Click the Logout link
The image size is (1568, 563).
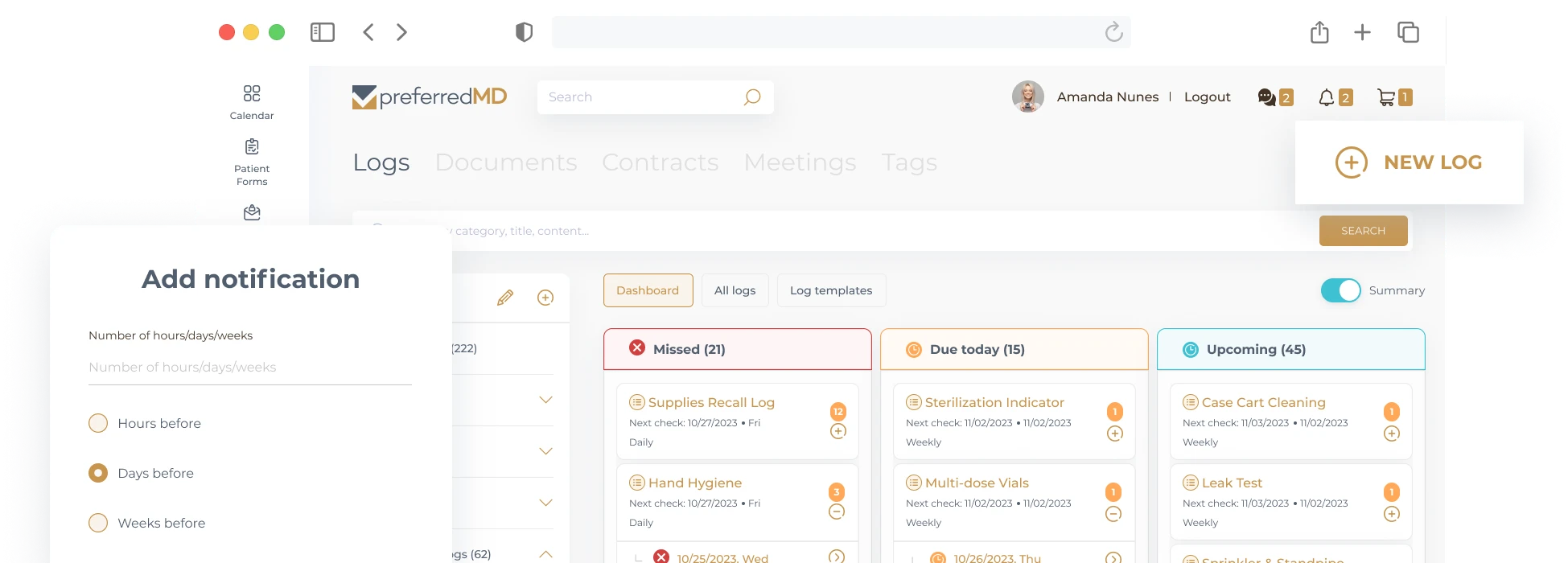click(1207, 97)
